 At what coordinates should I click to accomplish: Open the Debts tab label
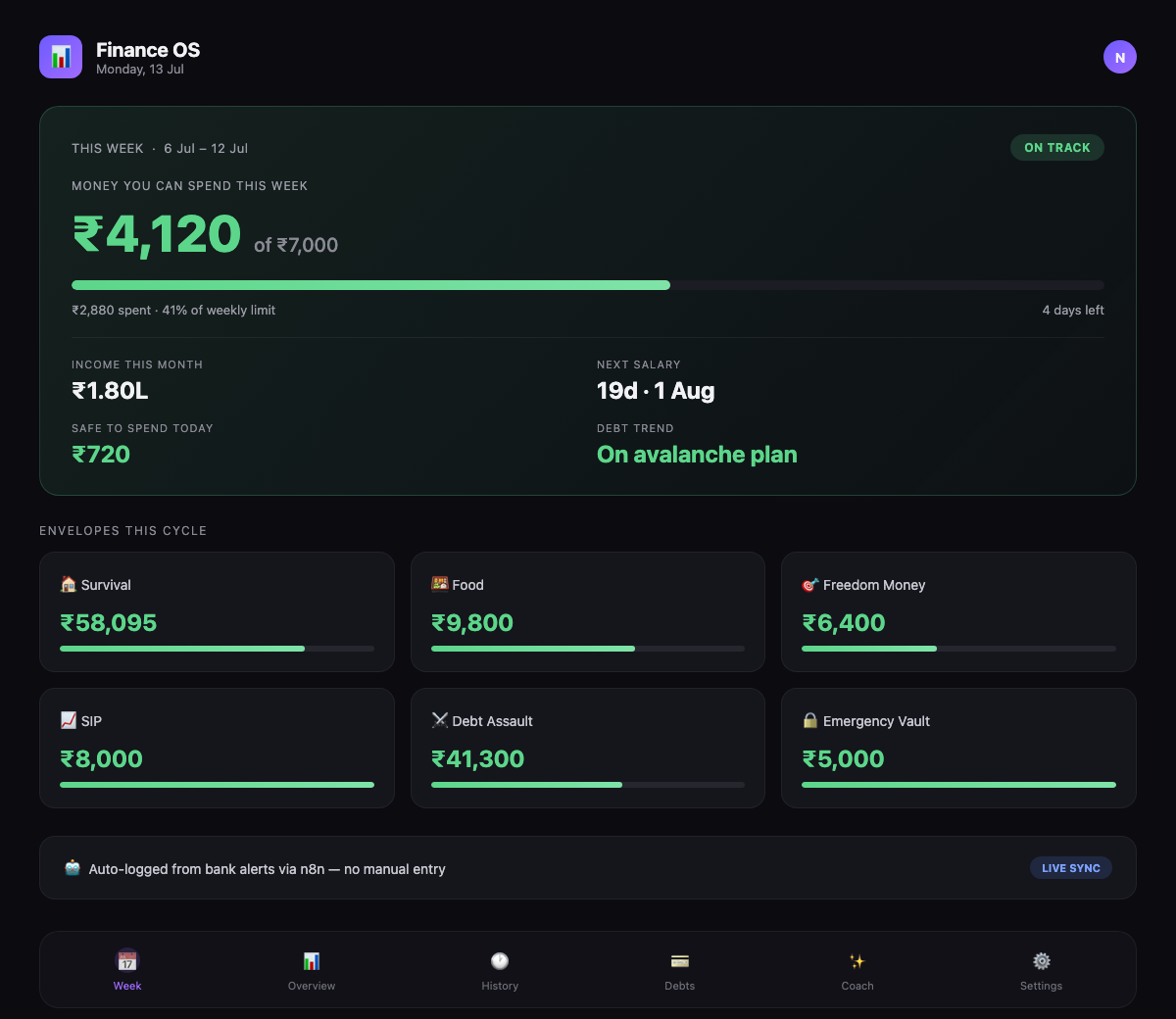point(680,986)
